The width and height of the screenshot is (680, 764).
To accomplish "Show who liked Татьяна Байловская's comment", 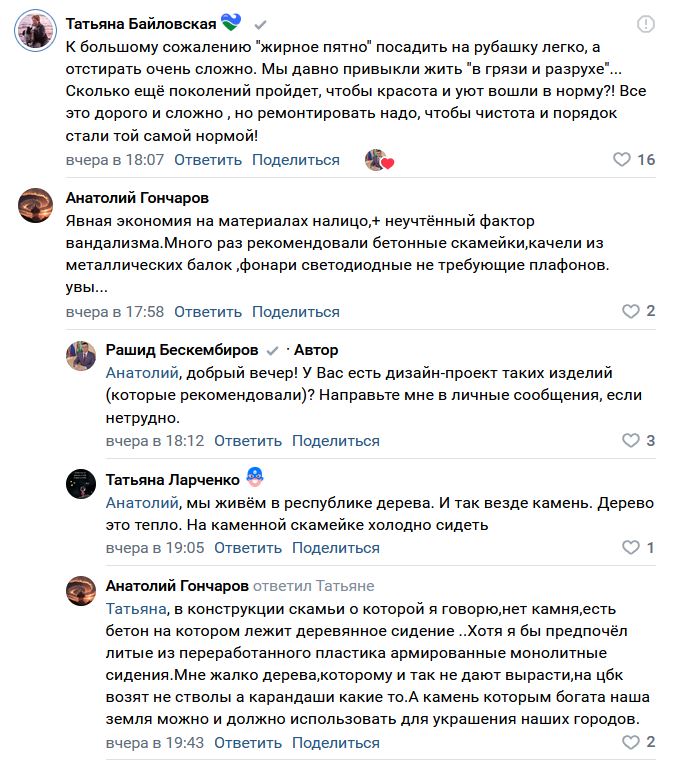I will (379, 160).
